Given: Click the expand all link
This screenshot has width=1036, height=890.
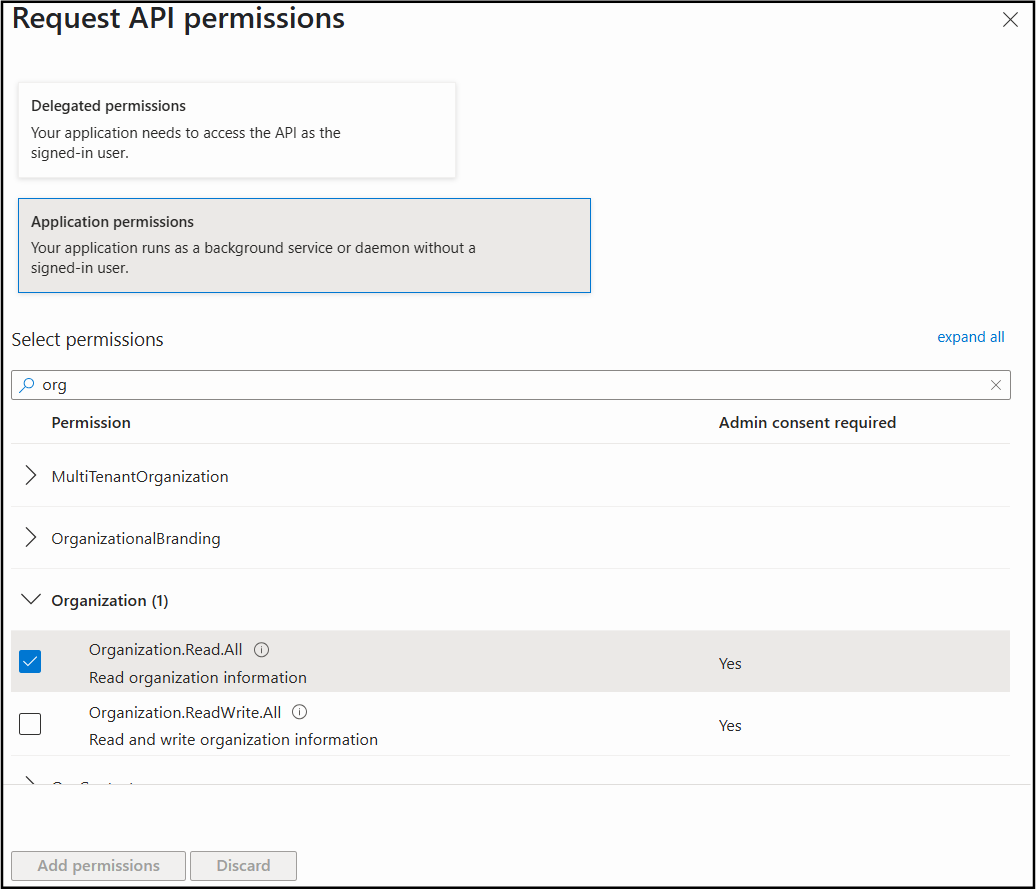Looking at the screenshot, I should click(970, 337).
